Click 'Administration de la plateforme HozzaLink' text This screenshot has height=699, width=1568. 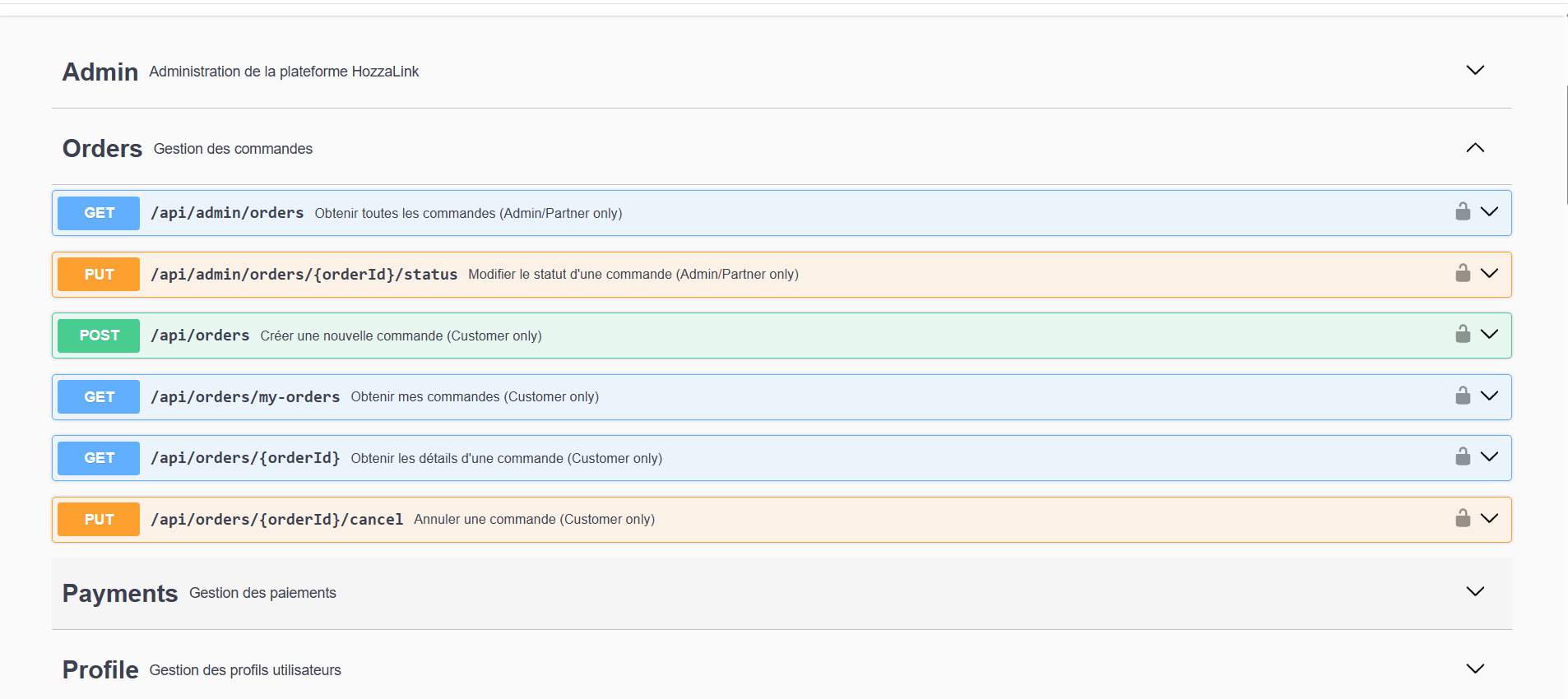(284, 72)
